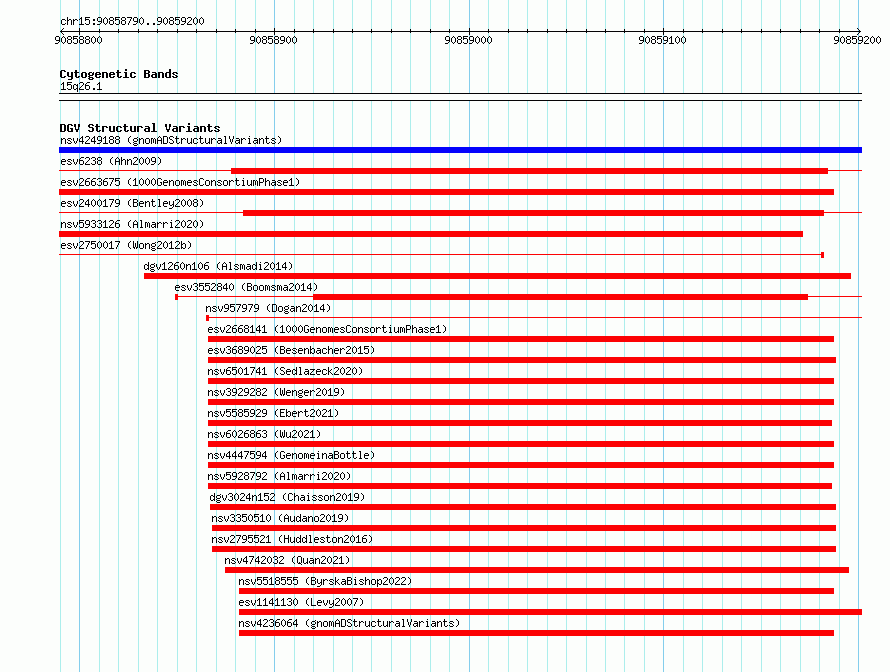
Task: Click ruler position 90858800
Action: tap(78, 40)
